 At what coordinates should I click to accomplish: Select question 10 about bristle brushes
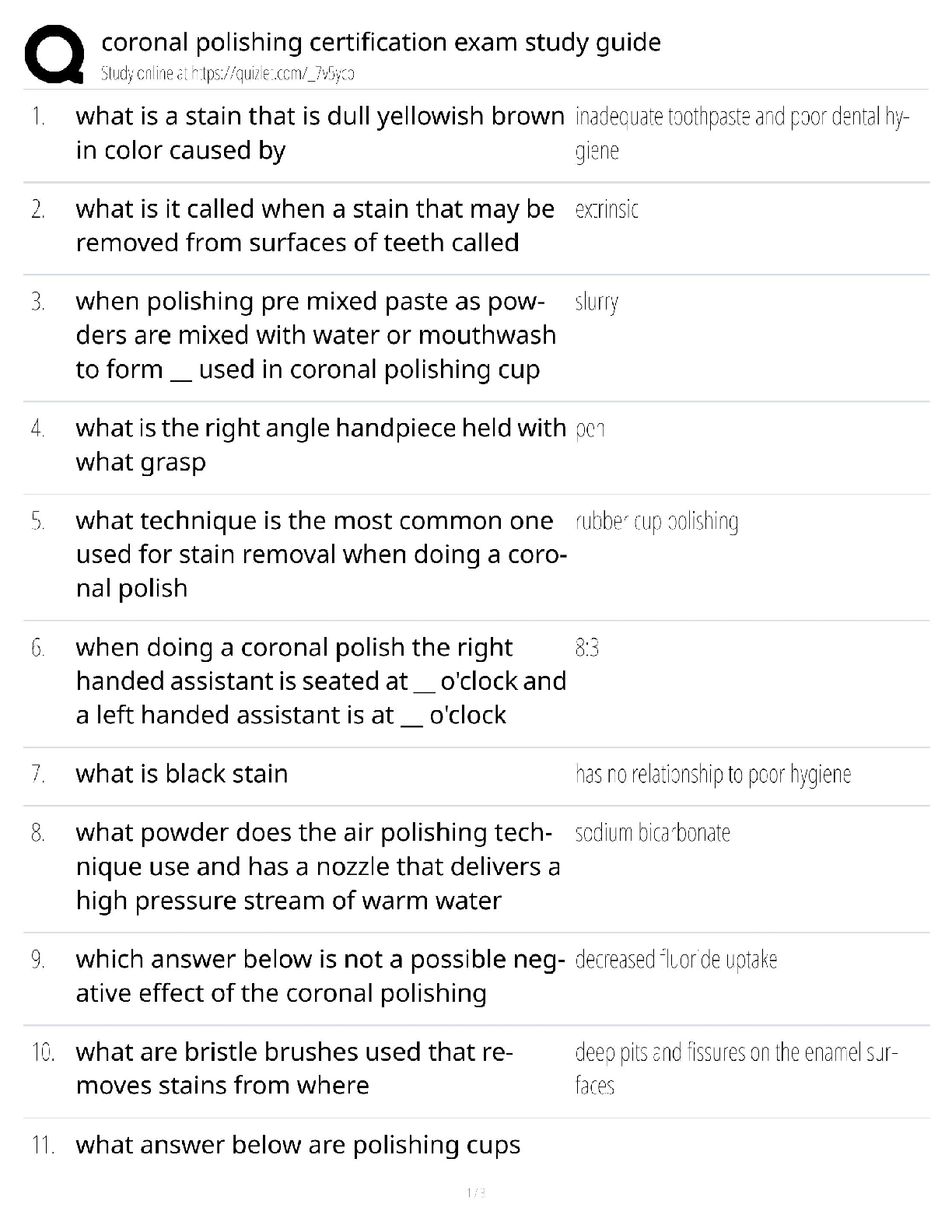pyautogui.click(x=295, y=1069)
